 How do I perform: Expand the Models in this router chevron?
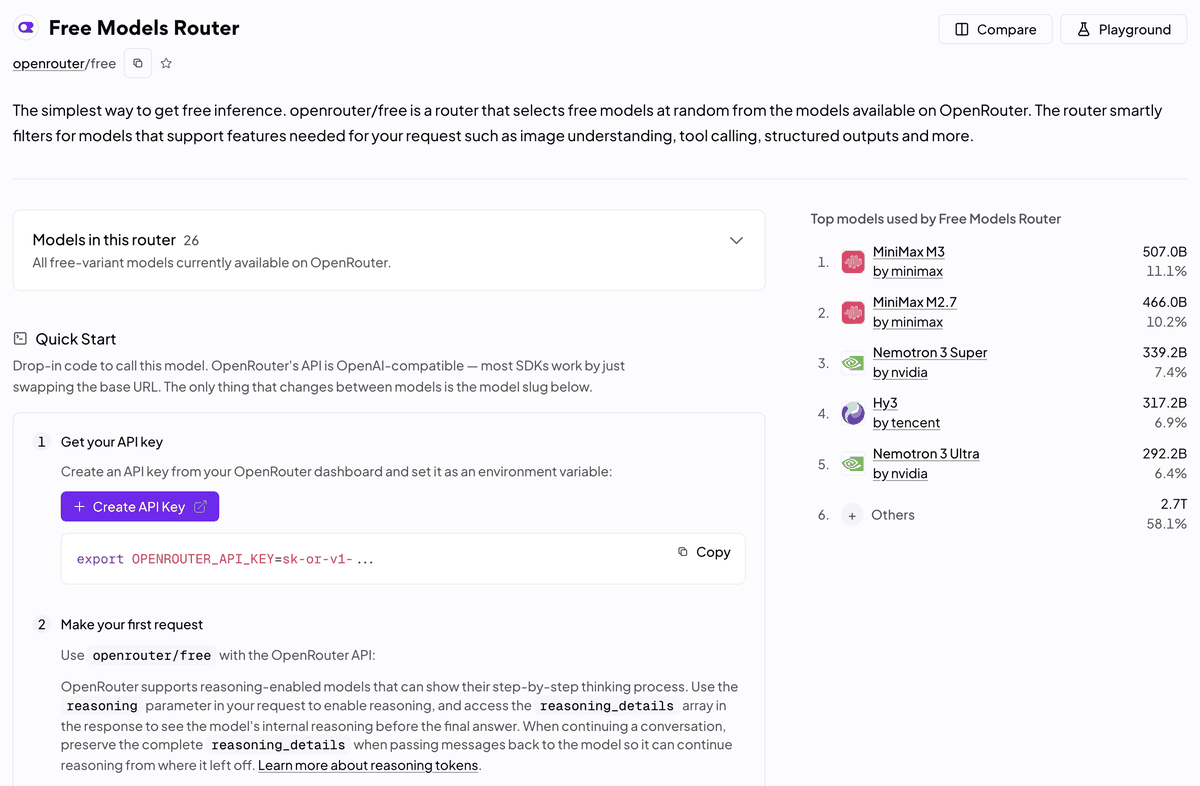[x=736, y=240]
